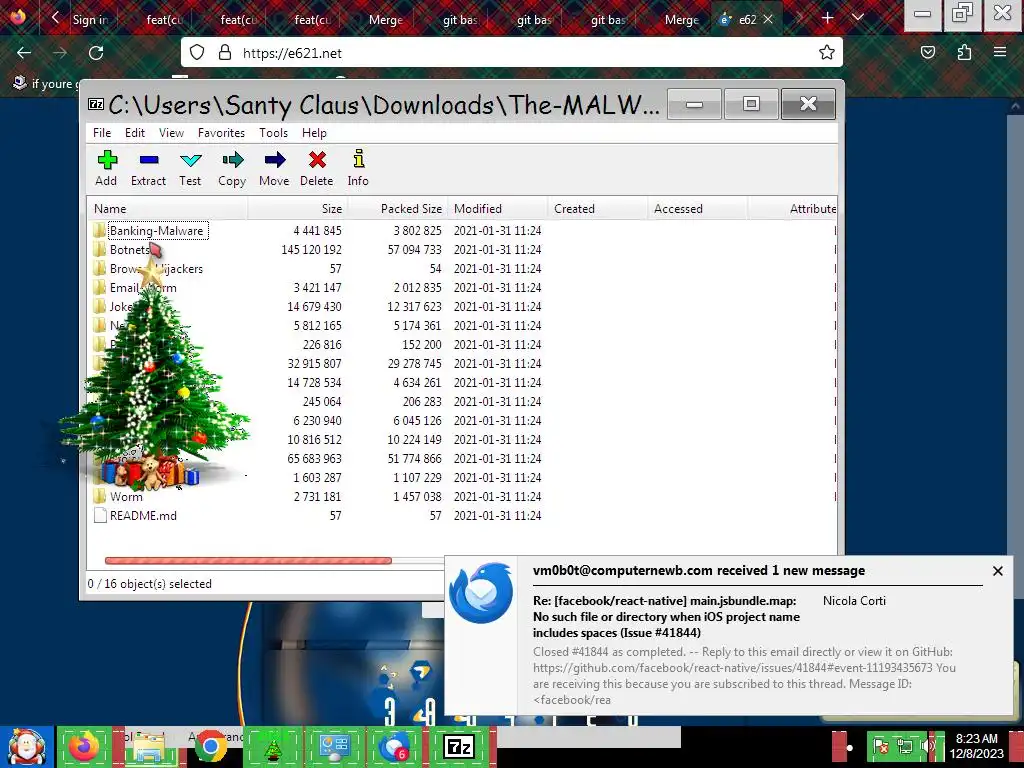Open the Help menu in 7-Zip
This screenshot has height=768, width=1024.
(x=314, y=133)
